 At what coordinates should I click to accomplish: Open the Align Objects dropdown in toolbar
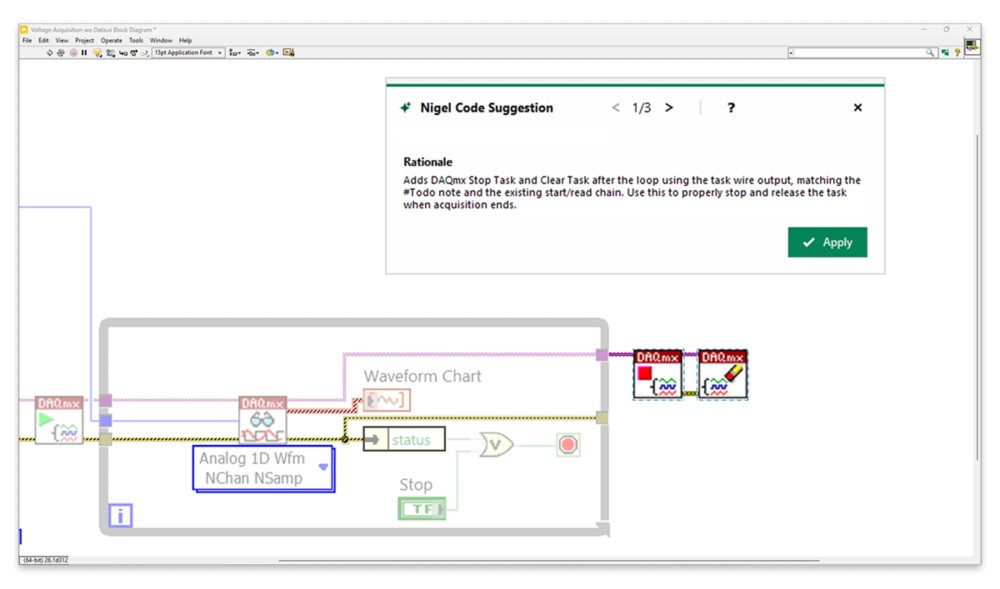pyautogui.click(x=235, y=53)
